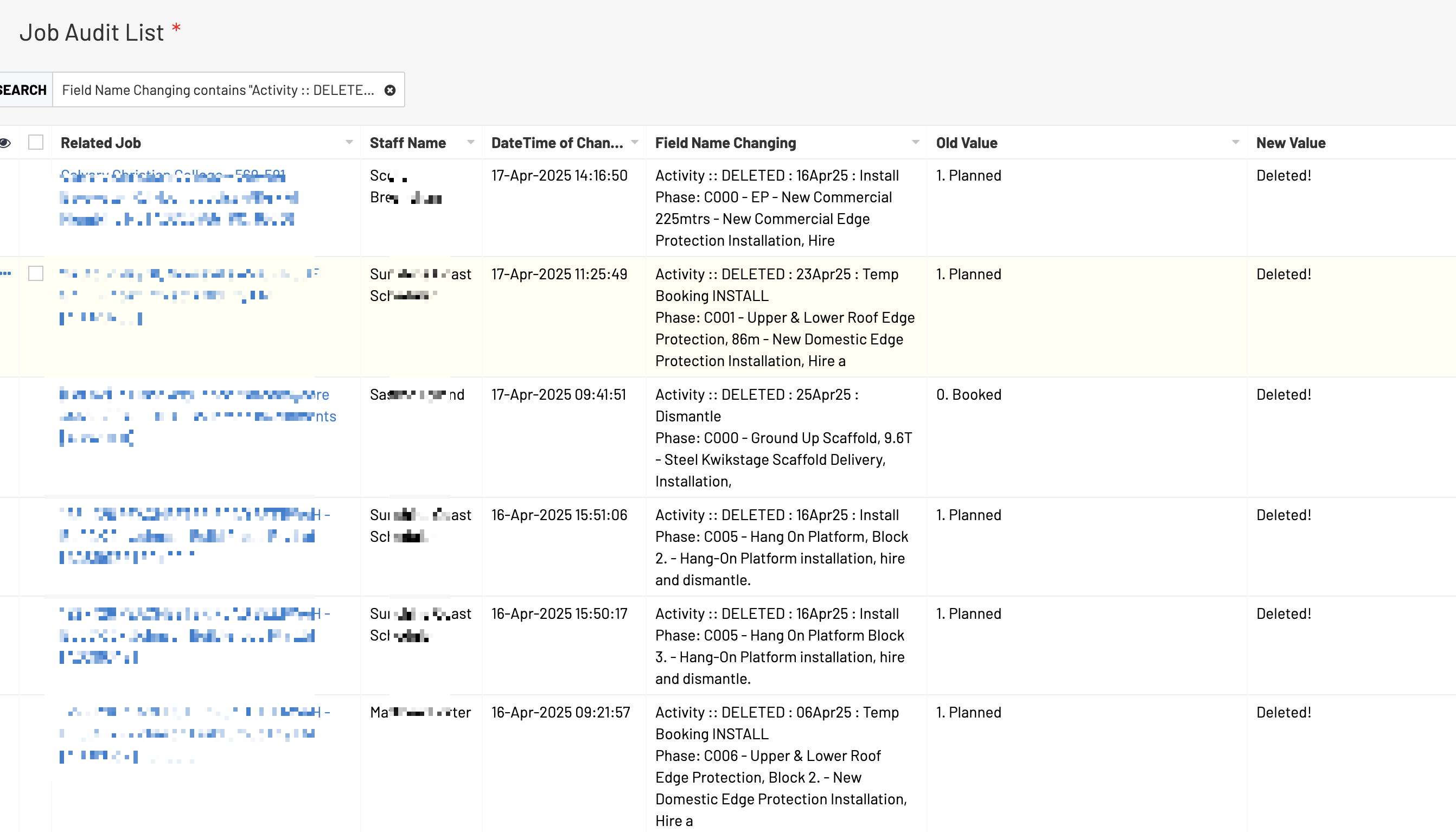Click the Job Audit List page title
Screen dimensions: 1456x832
[x=92, y=33]
